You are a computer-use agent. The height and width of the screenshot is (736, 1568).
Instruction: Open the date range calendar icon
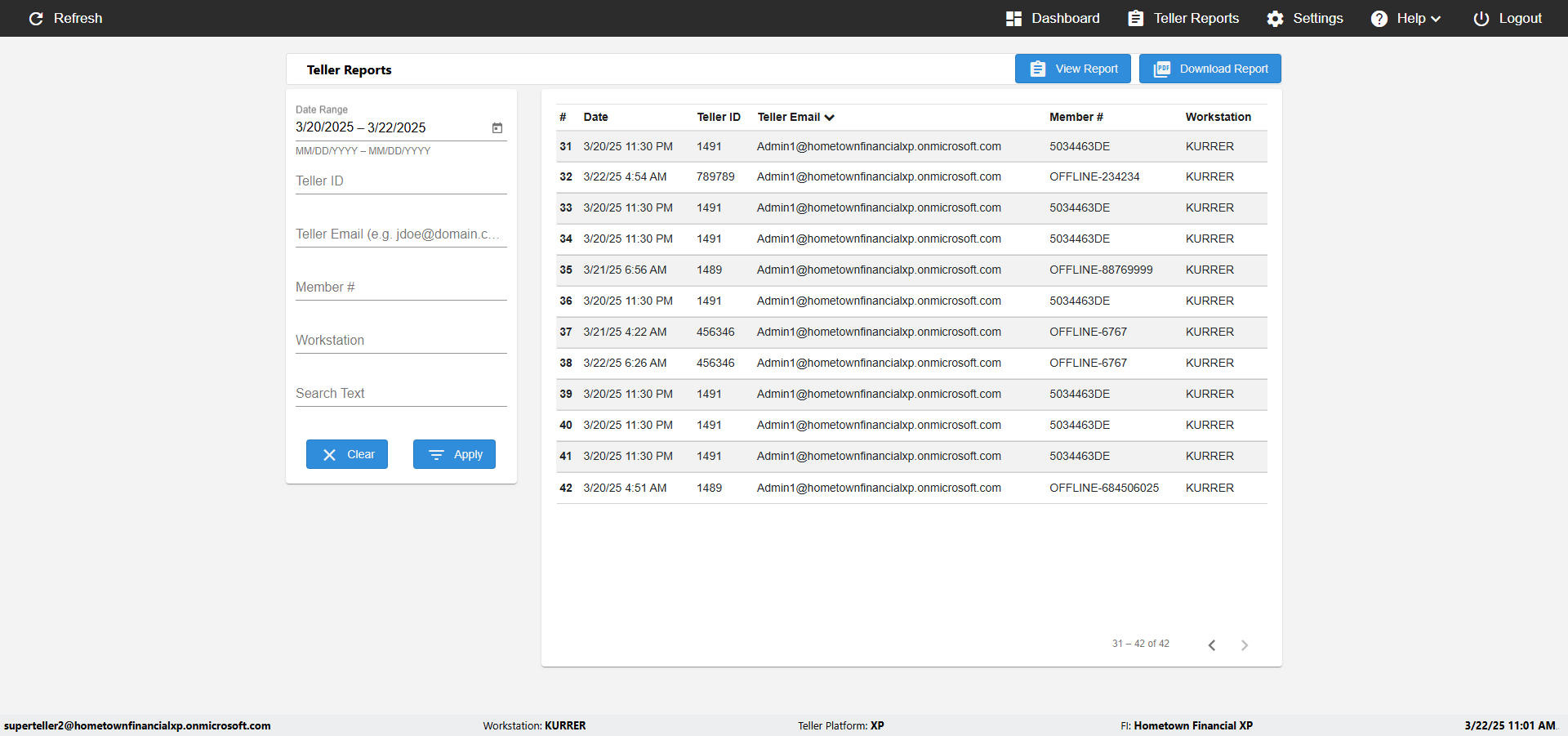[497, 127]
